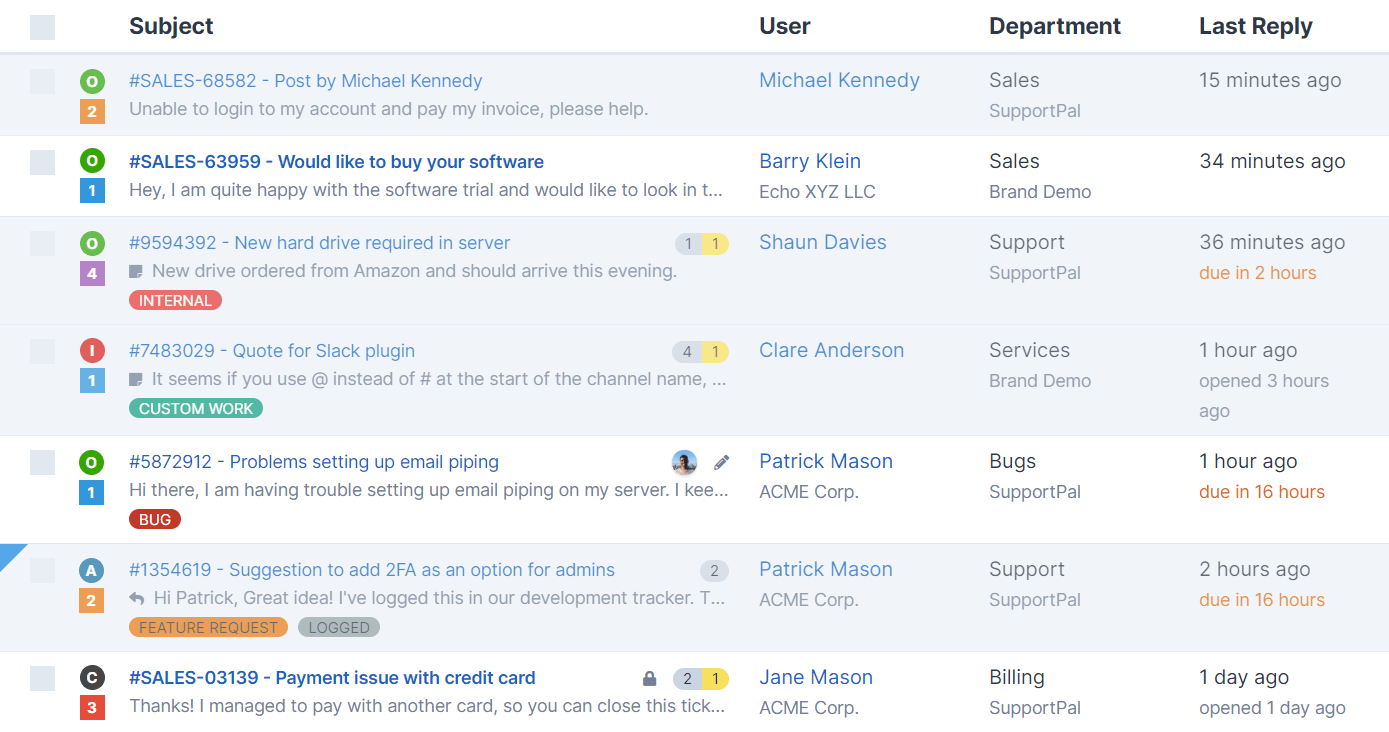Open Shaun Davies user profile

tap(822, 242)
